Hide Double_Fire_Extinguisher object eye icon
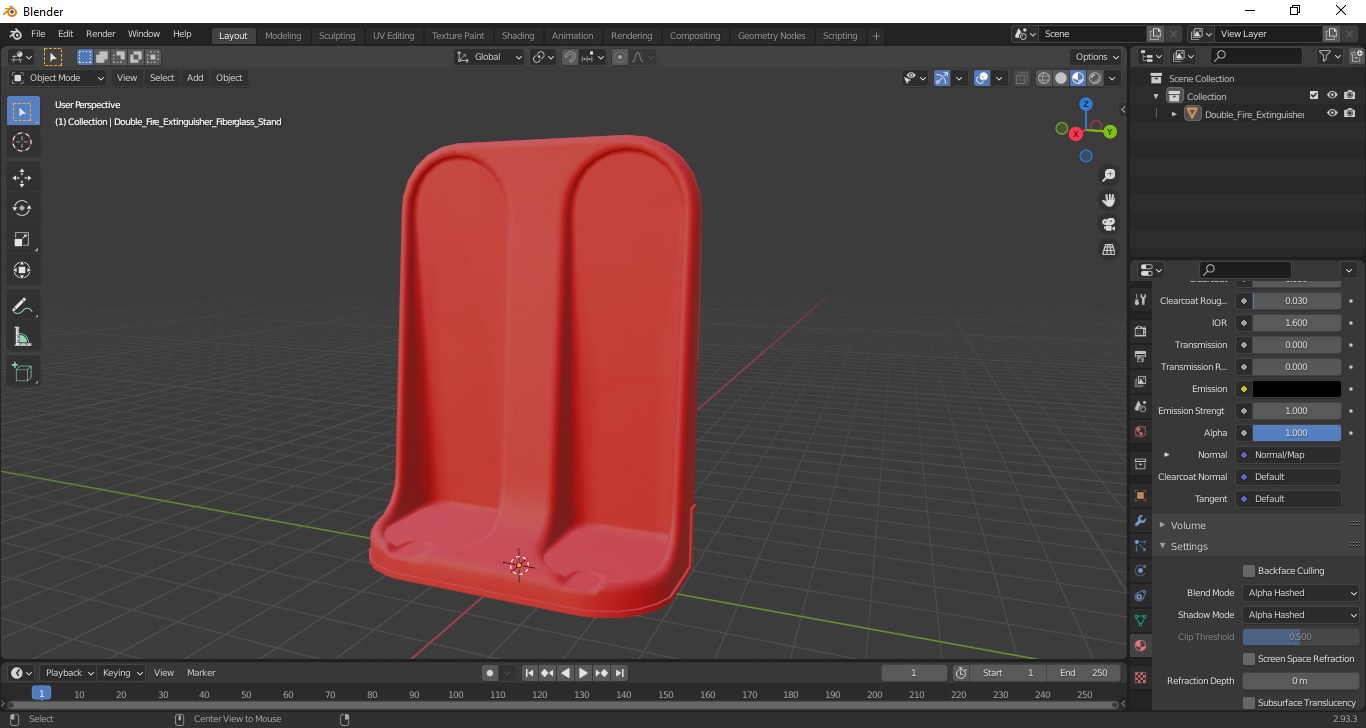The image size is (1366, 728). 1332,114
